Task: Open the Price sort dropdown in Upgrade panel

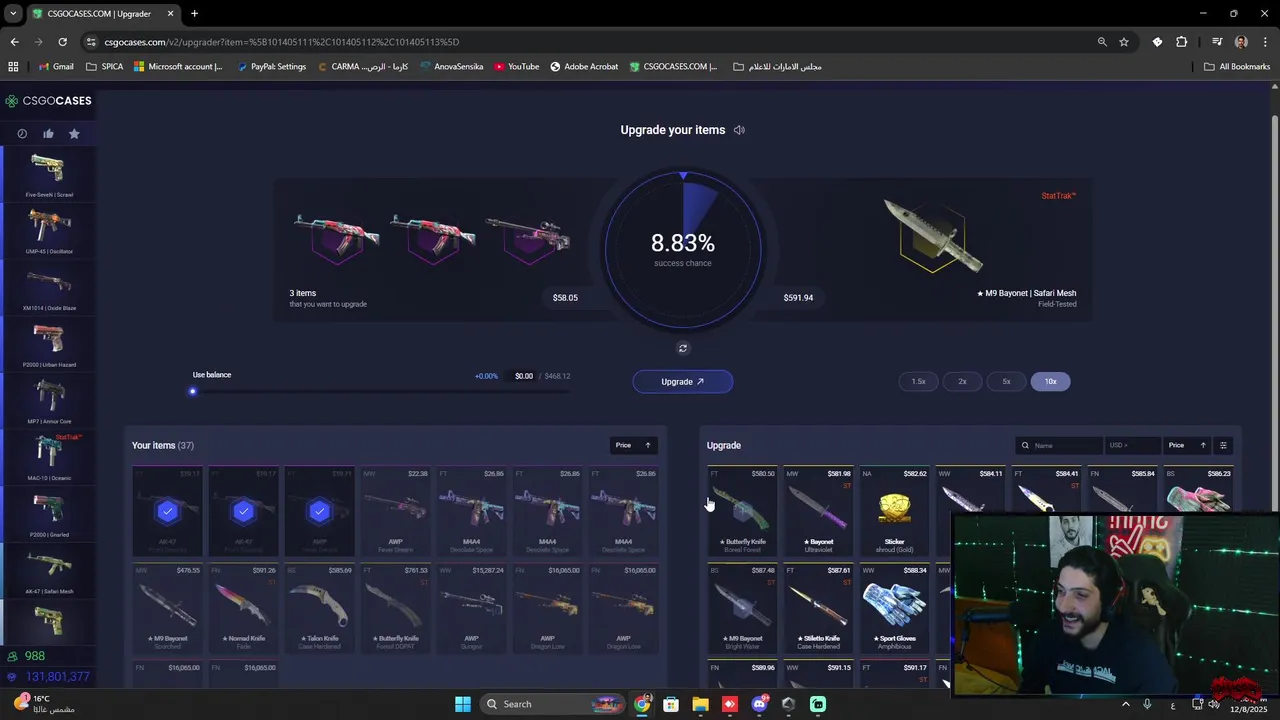Action: 1188,445
